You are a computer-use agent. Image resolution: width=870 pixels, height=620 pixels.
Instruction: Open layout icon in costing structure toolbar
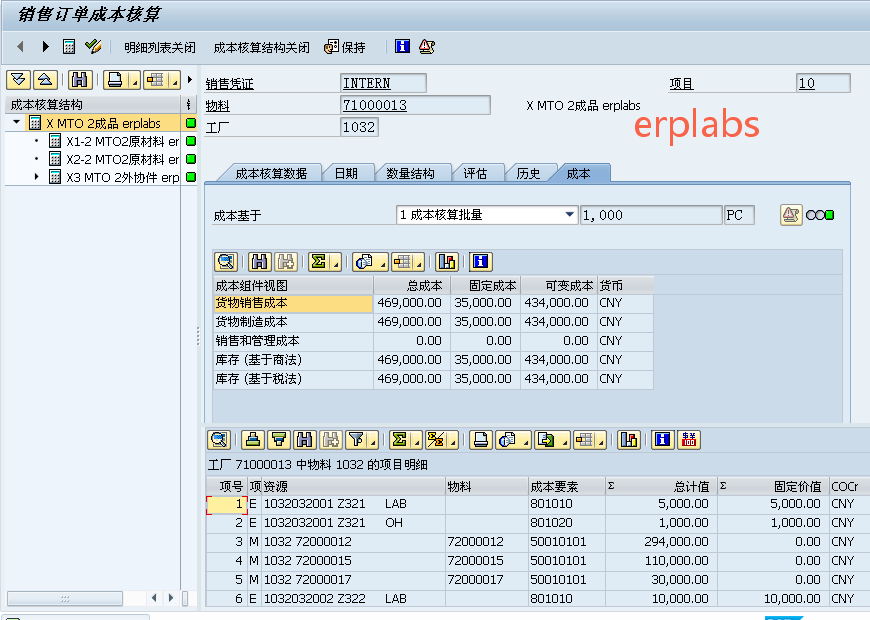[x=155, y=80]
